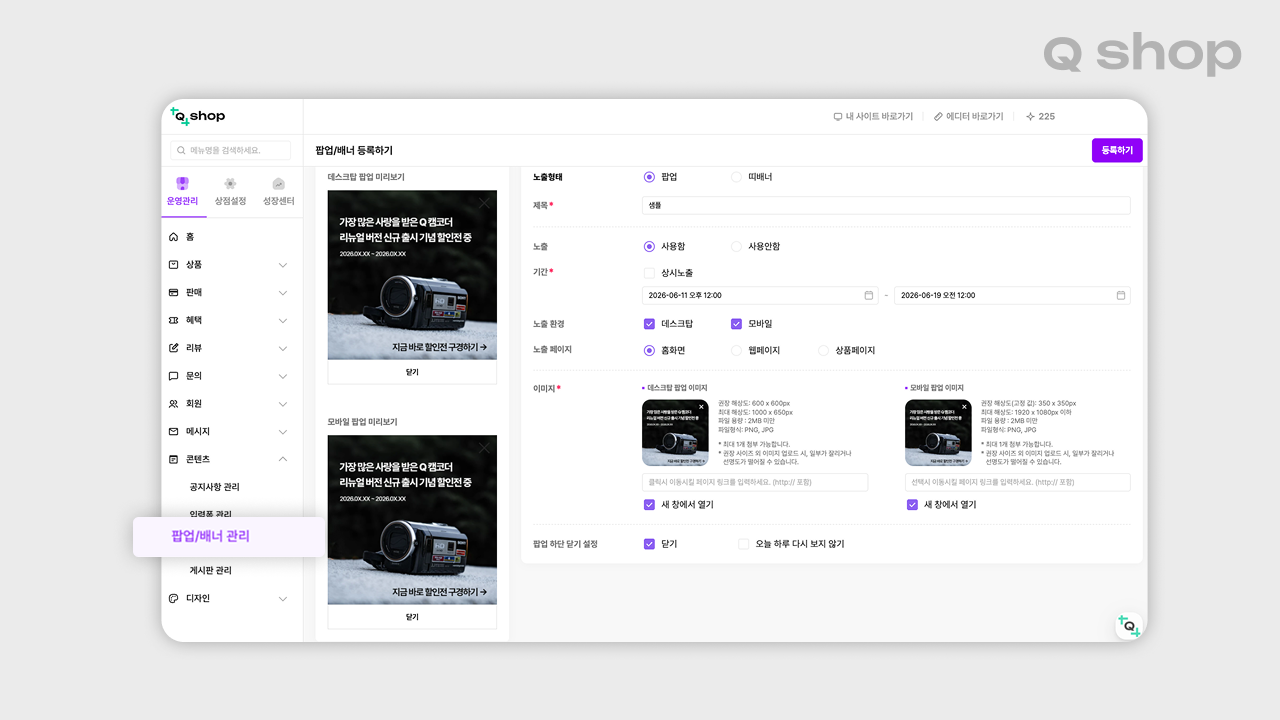The image size is (1280, 720).
Task: Click the search magnifier icon in menu search
Action: tap(181, 150)
